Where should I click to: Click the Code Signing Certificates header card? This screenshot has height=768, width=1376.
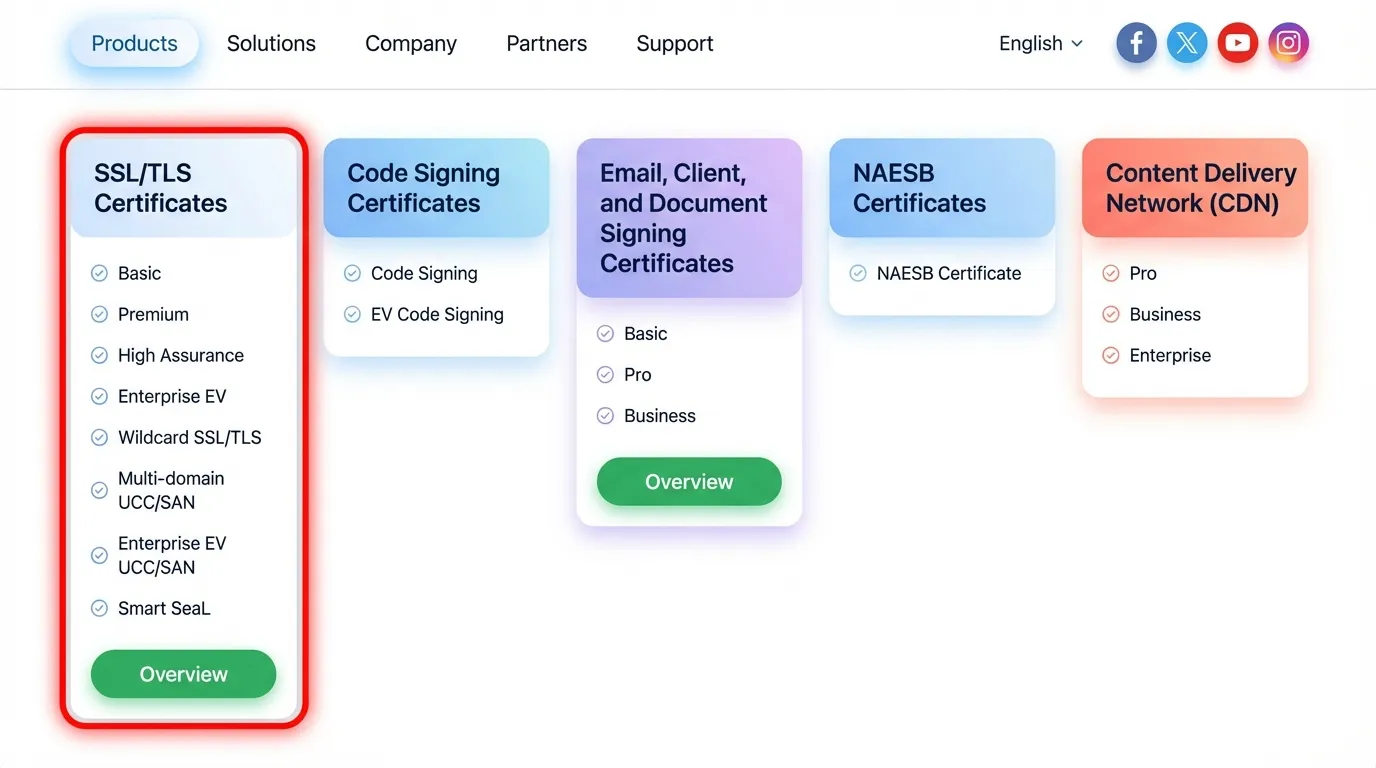click(x=436, y=187)
